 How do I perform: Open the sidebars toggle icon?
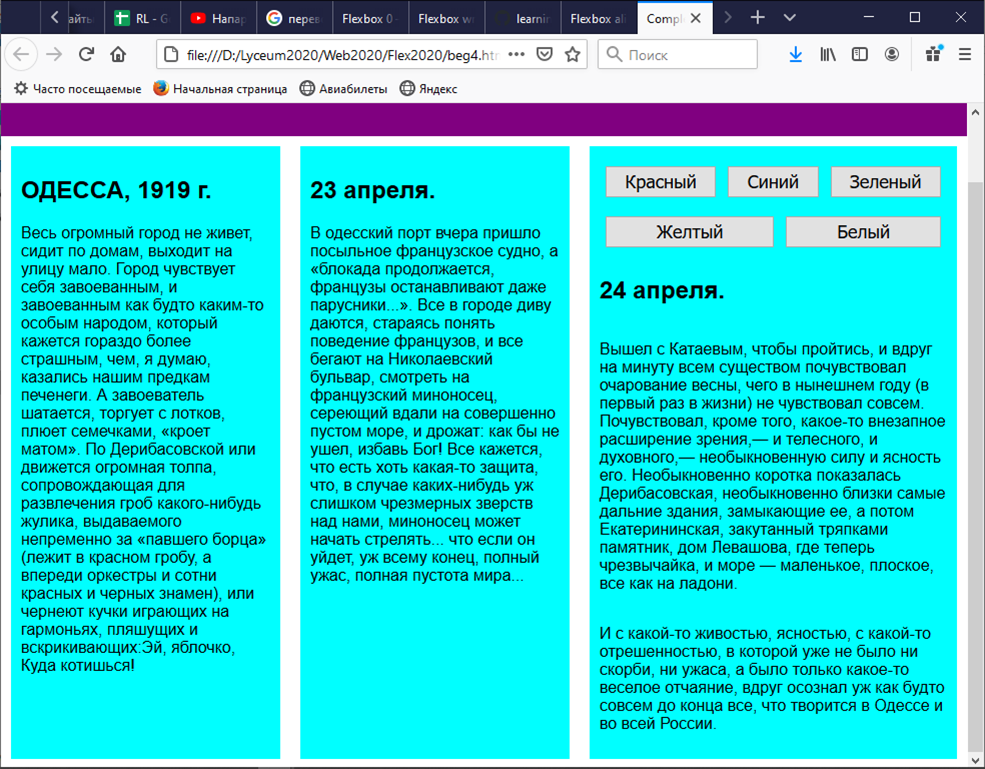pos(859,54)
